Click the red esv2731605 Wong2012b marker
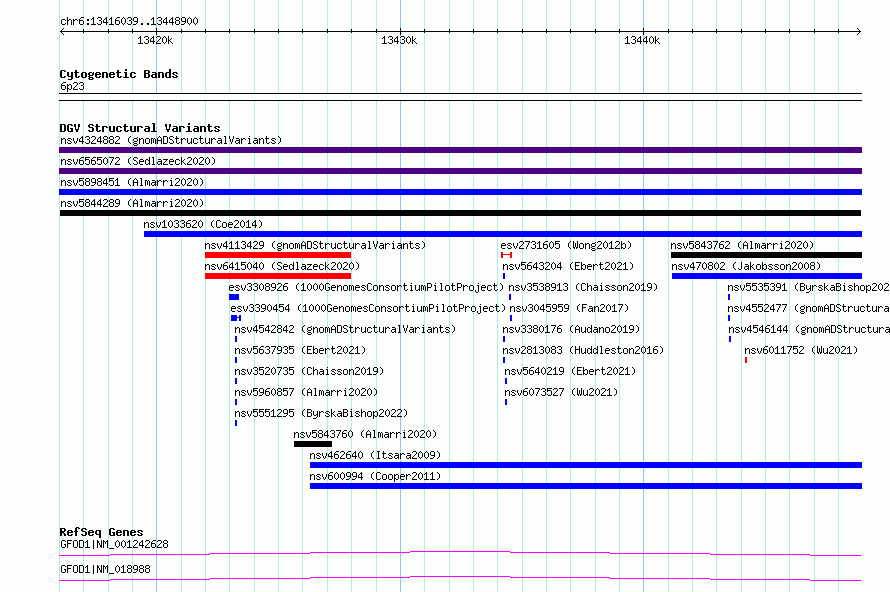Viewport: 890px width, 592px height. point(507,255)
